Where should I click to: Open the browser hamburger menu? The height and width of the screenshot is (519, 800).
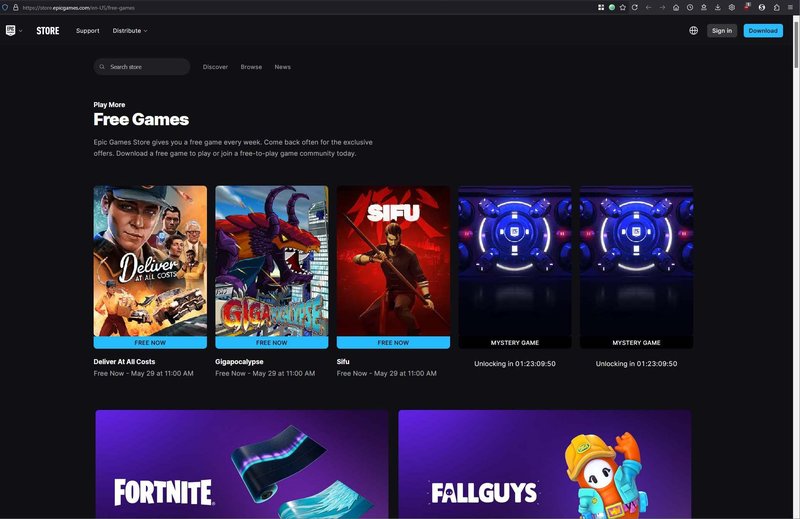(x=791, y=7)
